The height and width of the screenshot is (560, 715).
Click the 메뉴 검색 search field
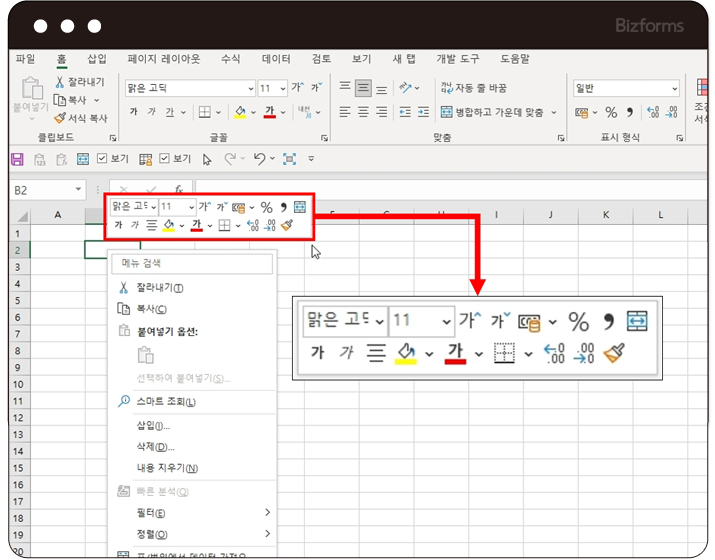point(192,263)
